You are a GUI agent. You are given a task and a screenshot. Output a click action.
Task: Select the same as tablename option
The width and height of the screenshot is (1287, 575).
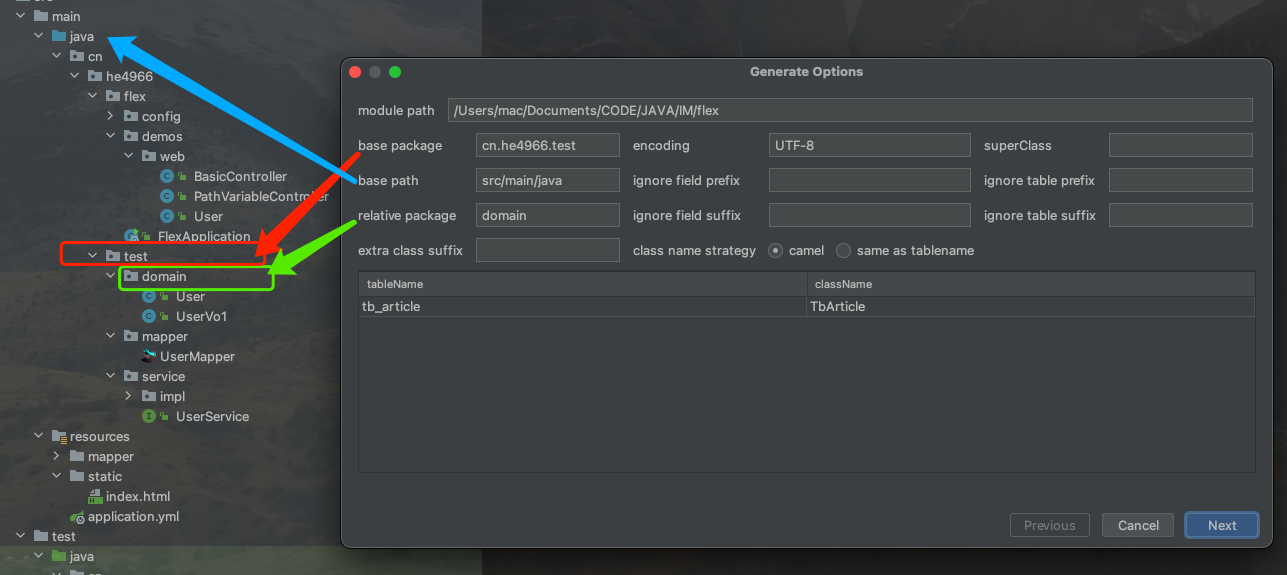[x=843, y=250]
